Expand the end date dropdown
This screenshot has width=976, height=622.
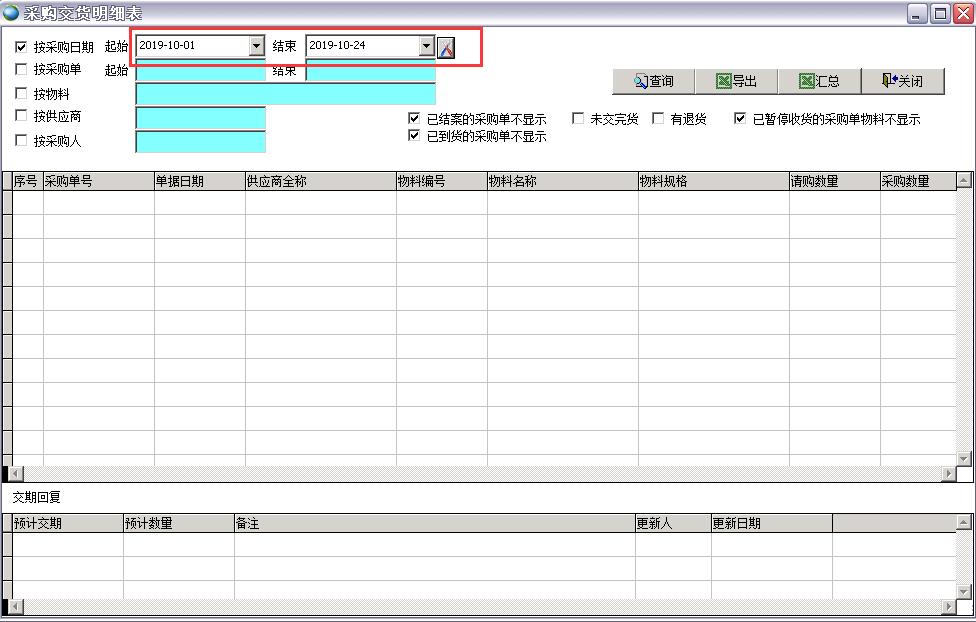pyautogui.click(x=426, y=46)
